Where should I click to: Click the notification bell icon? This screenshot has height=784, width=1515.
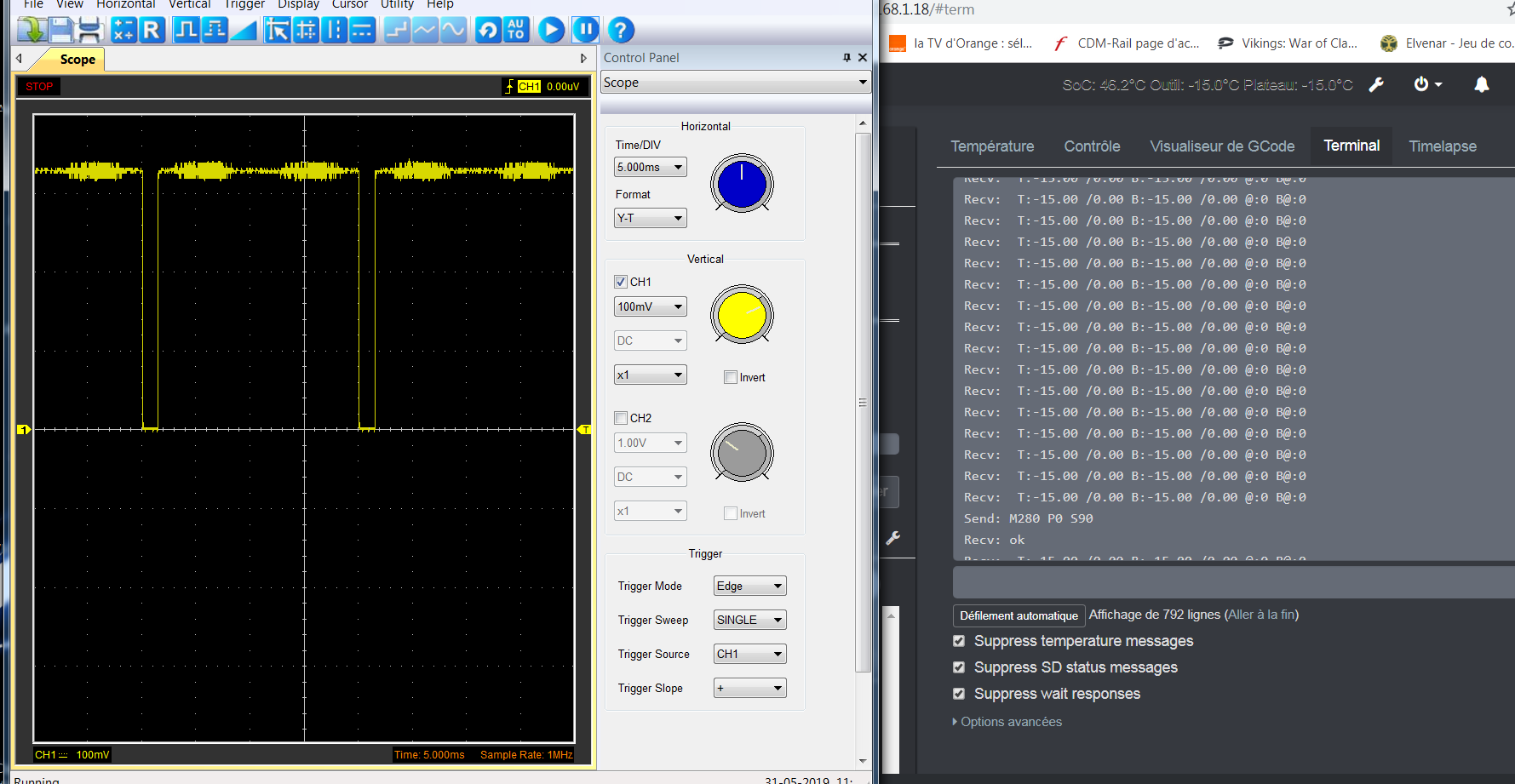tap(1482, 84)
